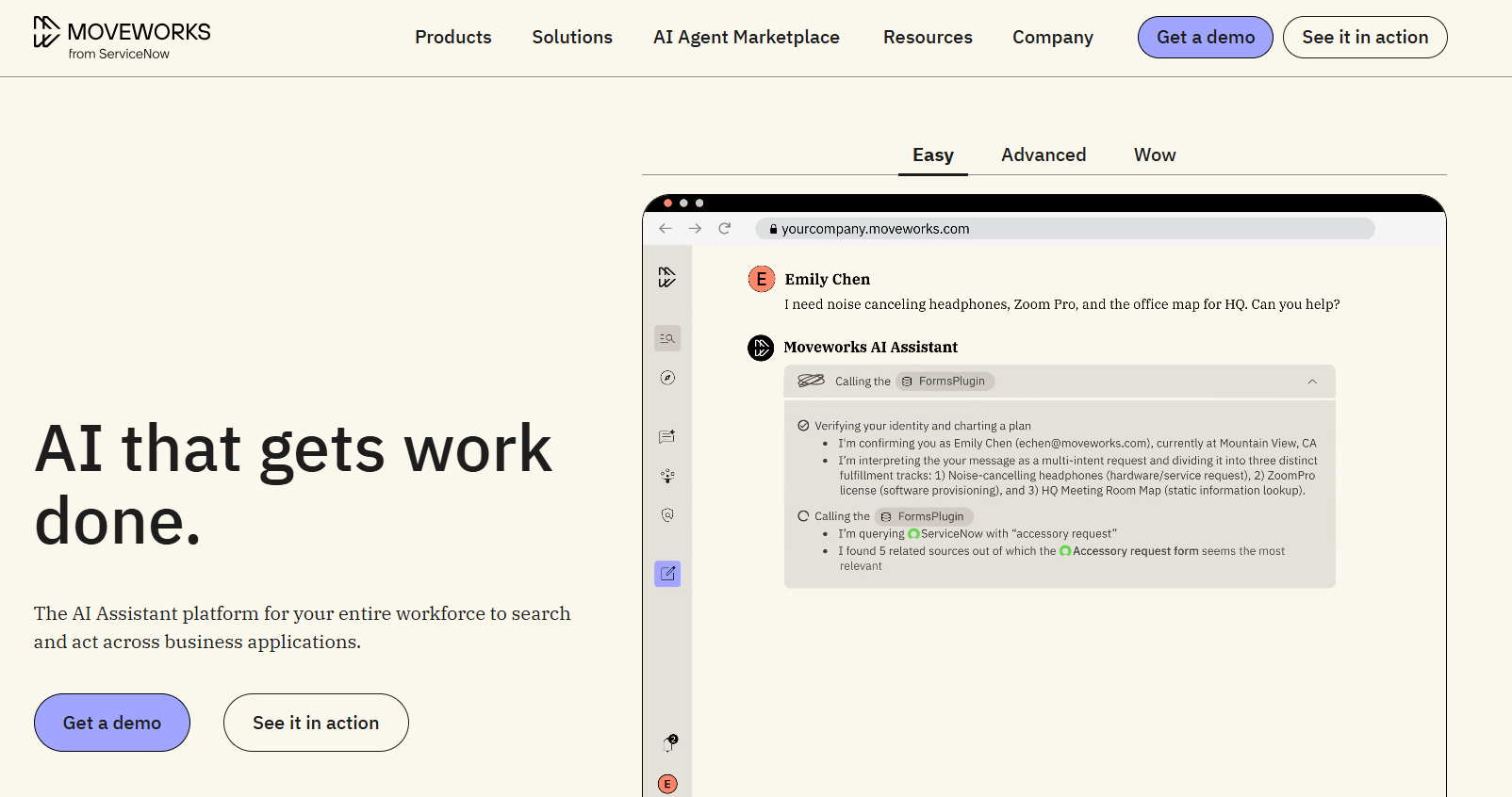Screen dimensions: 1512x797
Task: Click the scribble icon beside Calling the FormsPlugin
Action: pyautogui.click(x=812, y=381)
